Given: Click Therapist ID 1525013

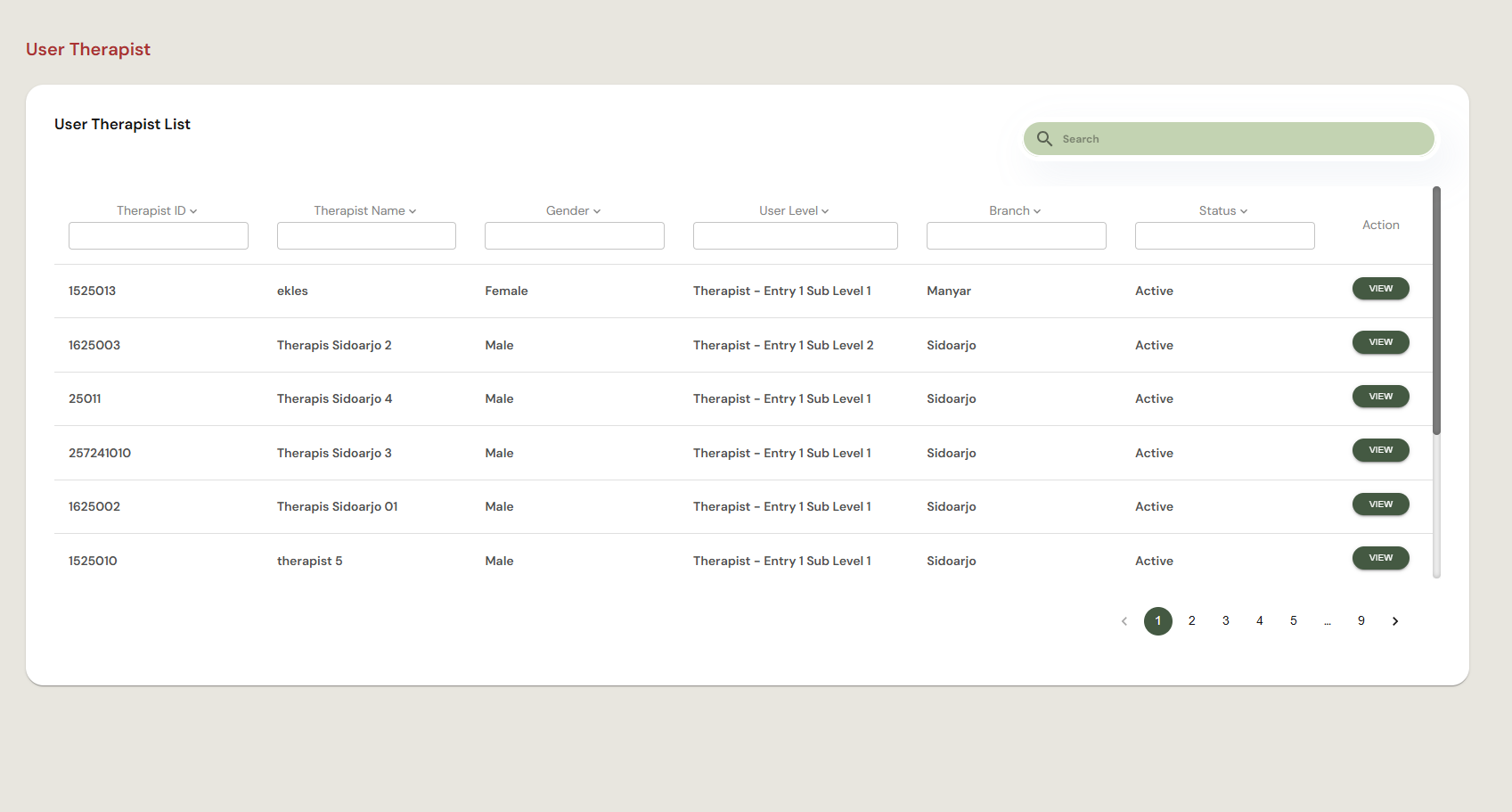Looking at the screenshot, I should 92,291.
